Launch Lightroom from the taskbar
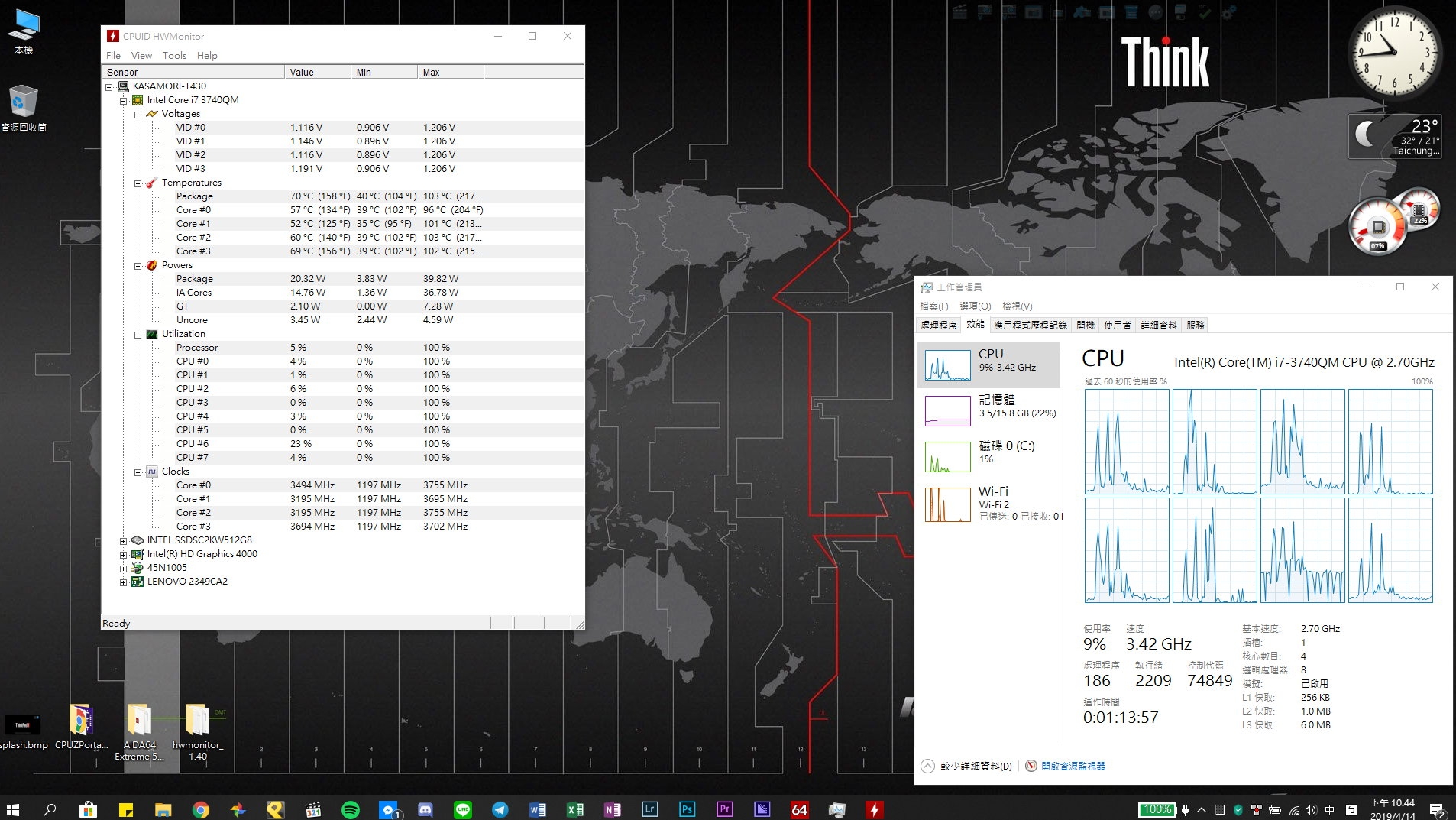 [650, 809]
